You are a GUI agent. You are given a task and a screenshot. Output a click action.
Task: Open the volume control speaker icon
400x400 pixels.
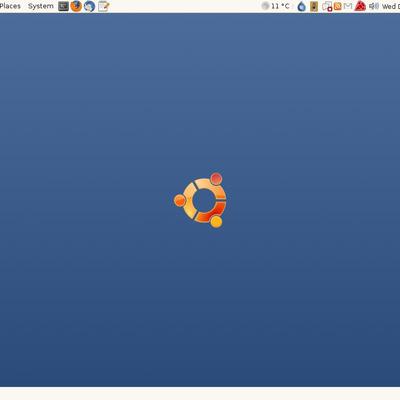(374, 6)
